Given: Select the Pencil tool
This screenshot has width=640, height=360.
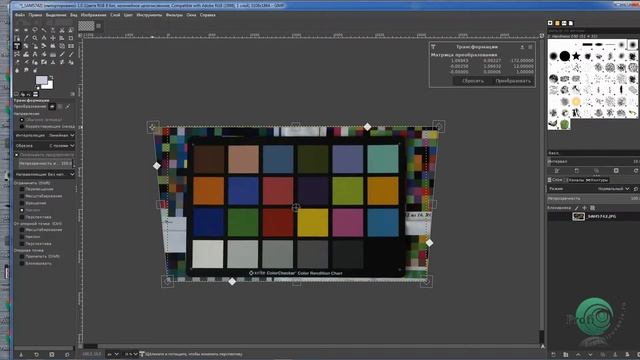Looking at the screenshot, I should point(62,54).
